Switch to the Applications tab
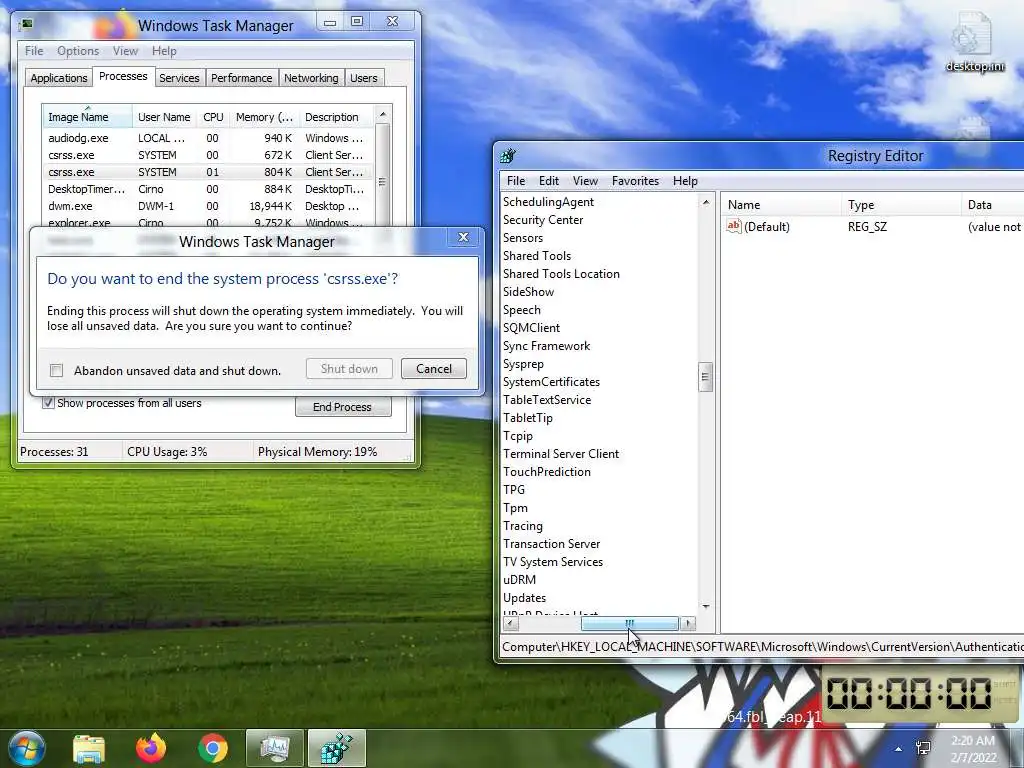The height and width of the screenshot is (768, 1024). 58,78
